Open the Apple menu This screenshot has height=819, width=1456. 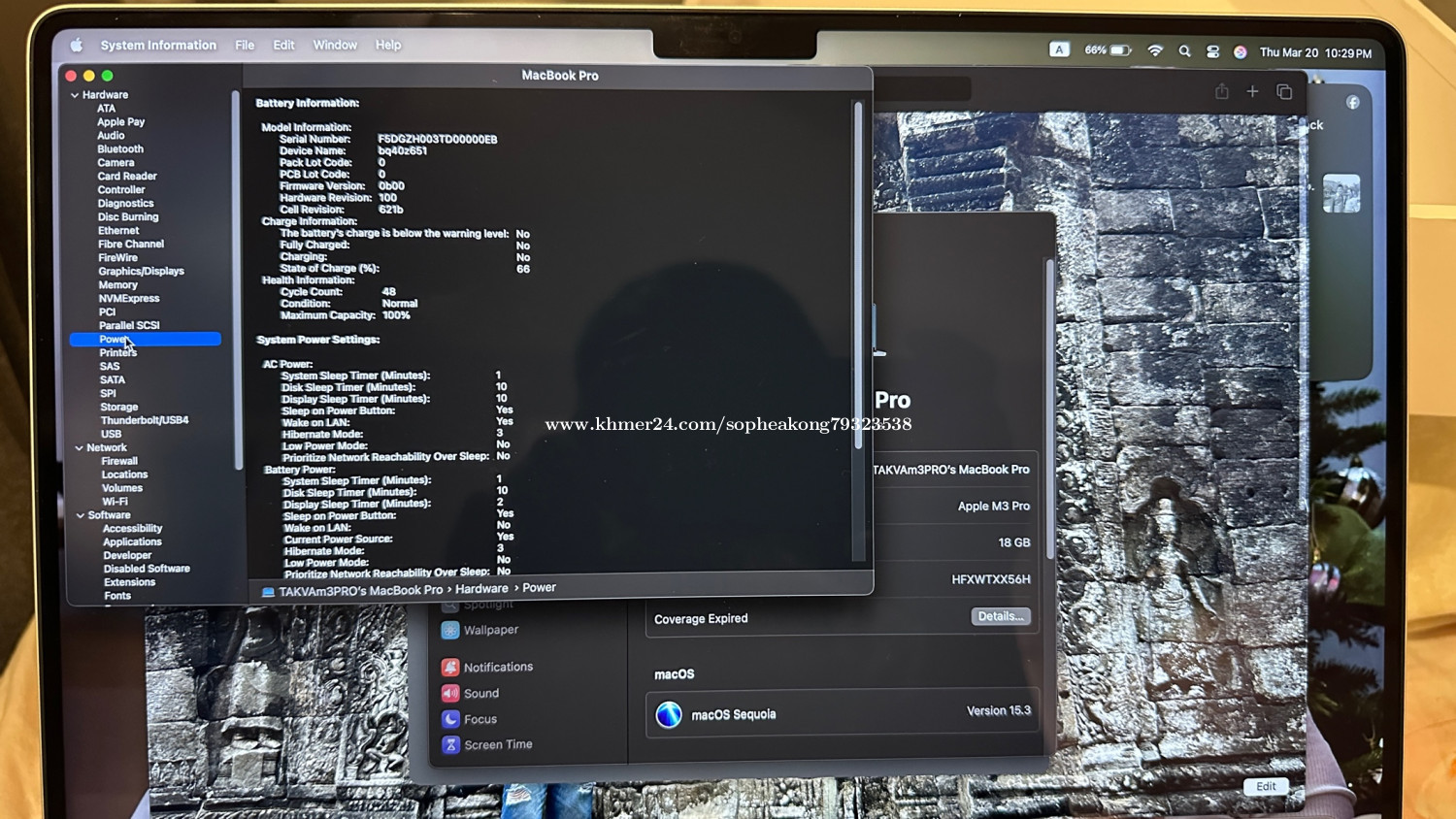[77, 45]
